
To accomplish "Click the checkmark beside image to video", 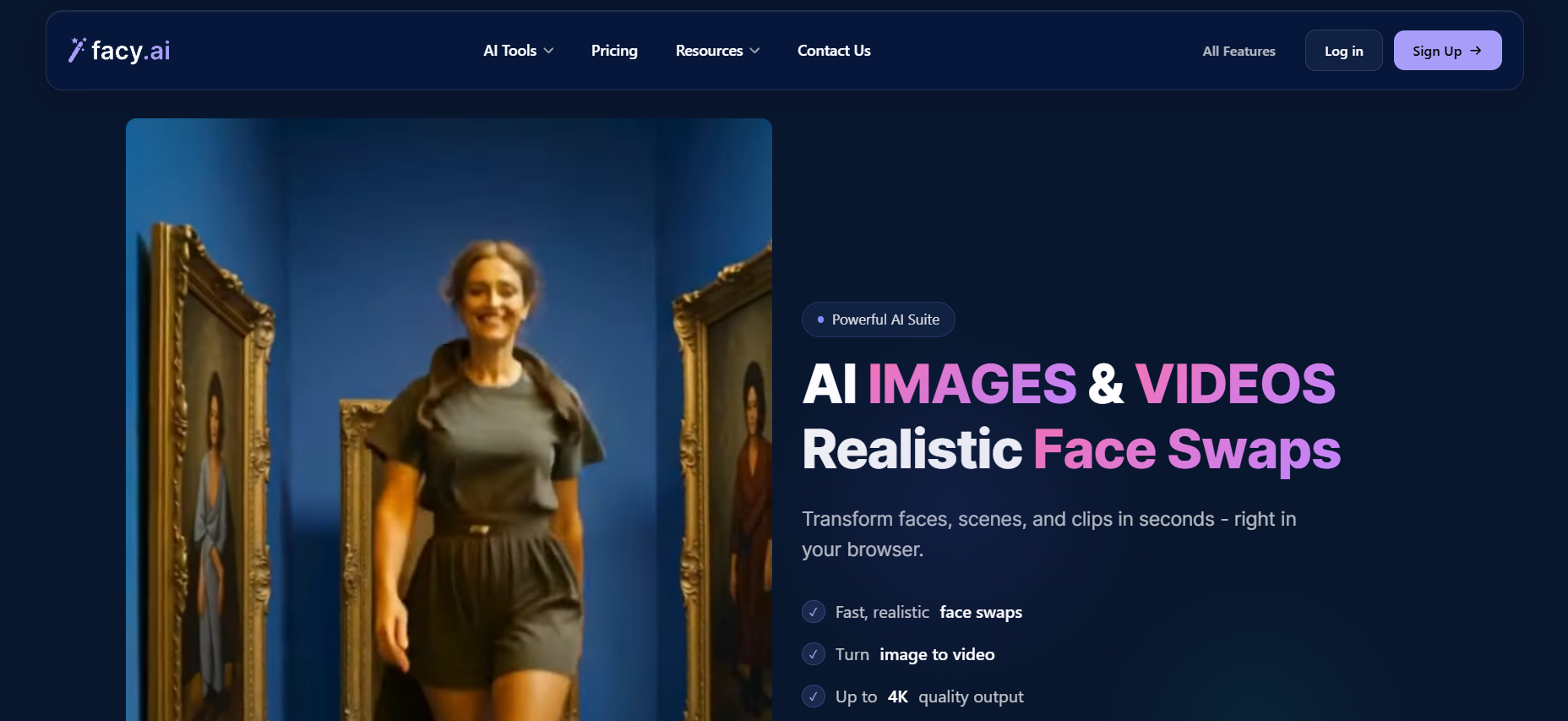I will [814, 654].
